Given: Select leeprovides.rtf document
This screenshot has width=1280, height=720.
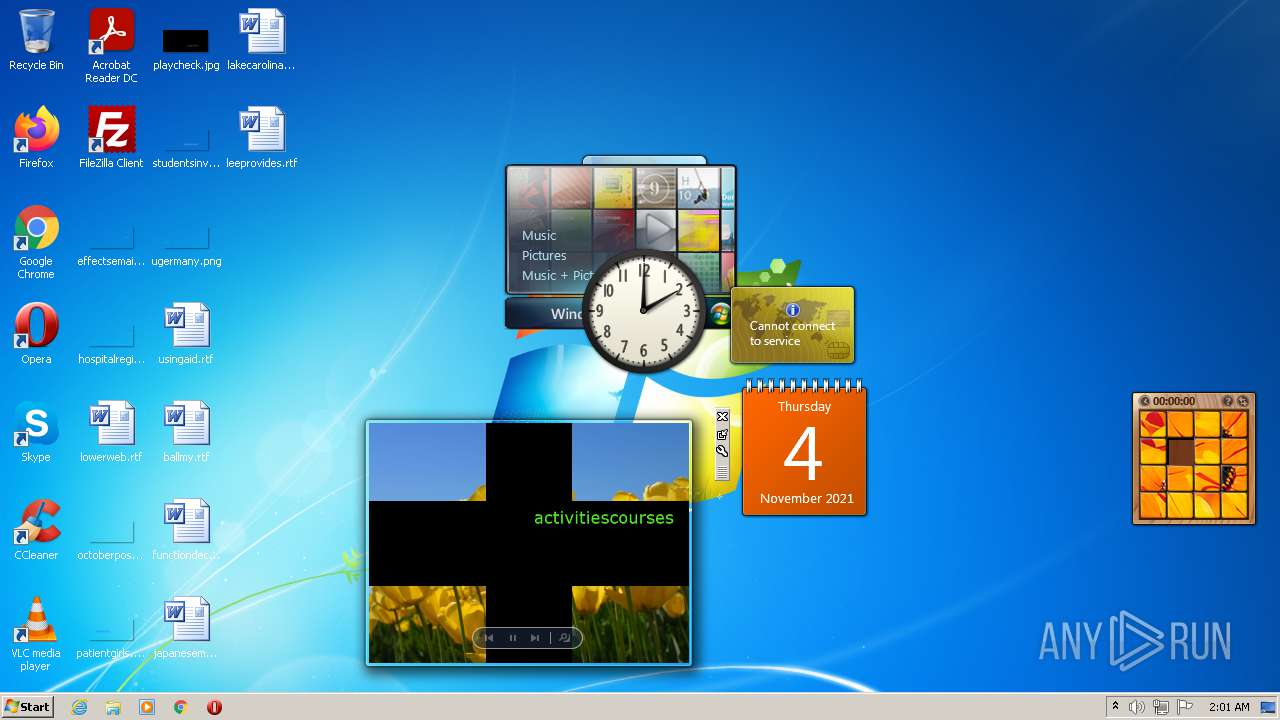Looking at the screenshot, I should tap(261, 138).
